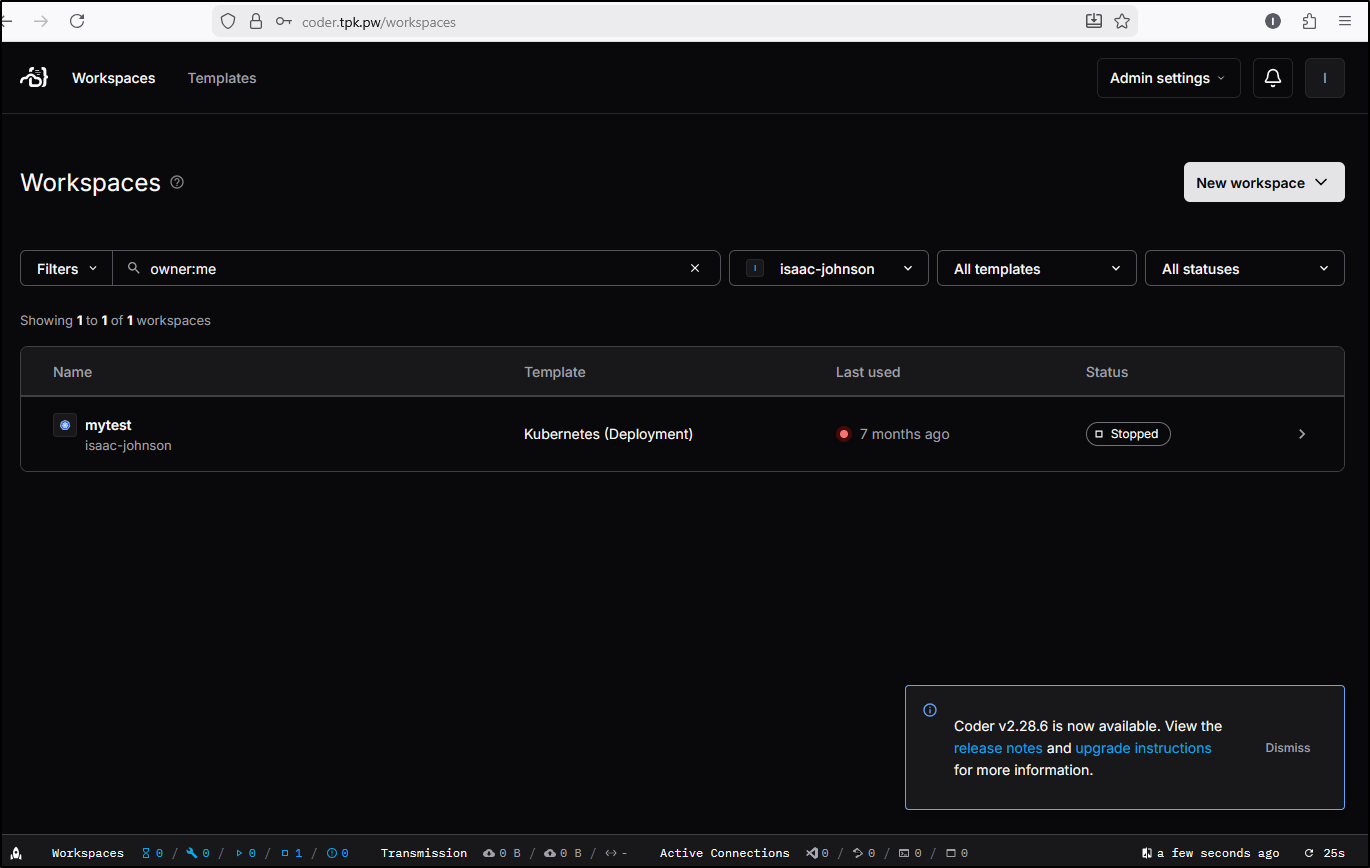Open the notifications bell
1370x868 pixels.
tap(1273, 78)
